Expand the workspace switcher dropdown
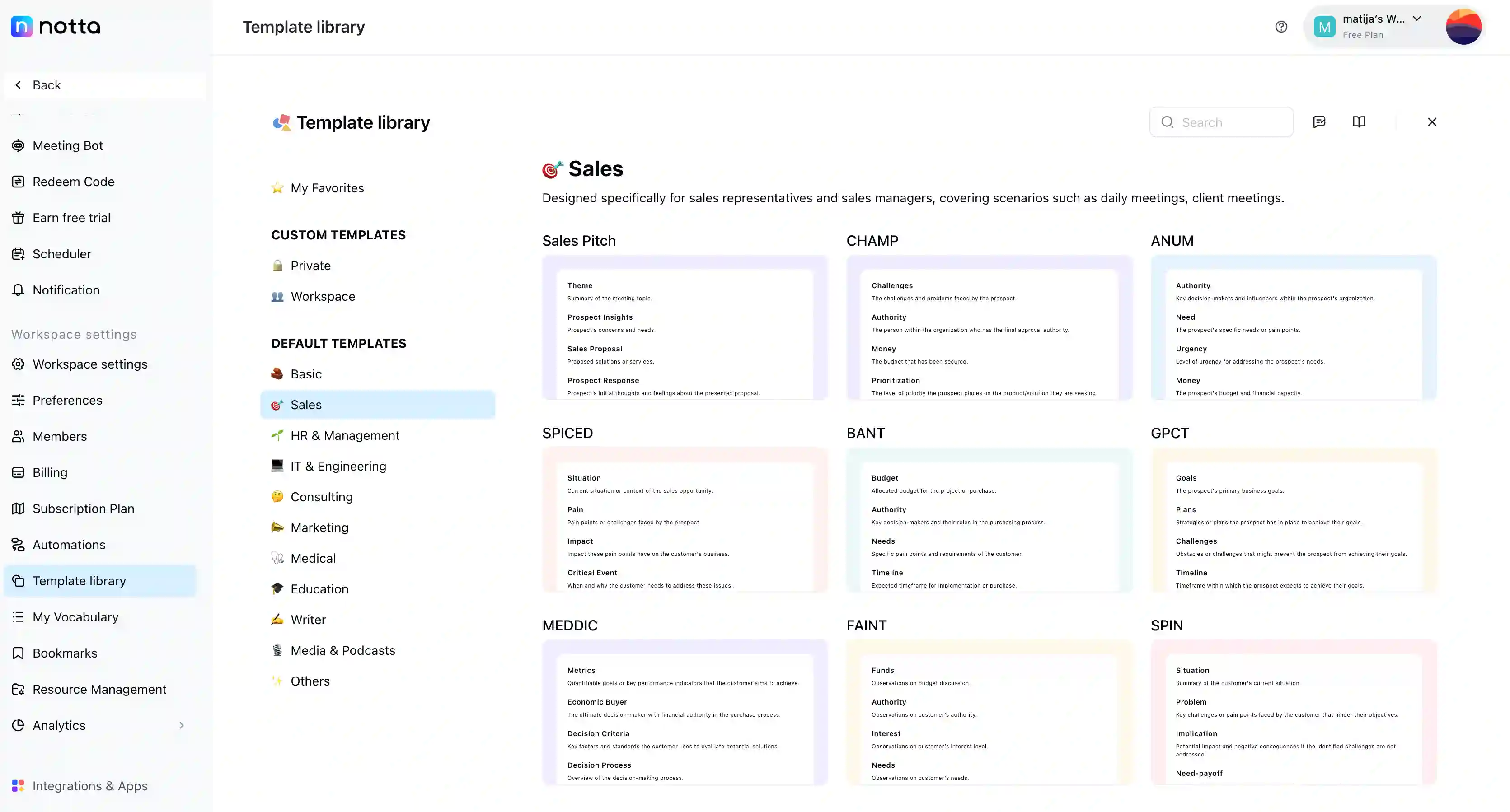Image resolution: width=1510 pixels, height=812 pixels. (x=1417, y=19)
